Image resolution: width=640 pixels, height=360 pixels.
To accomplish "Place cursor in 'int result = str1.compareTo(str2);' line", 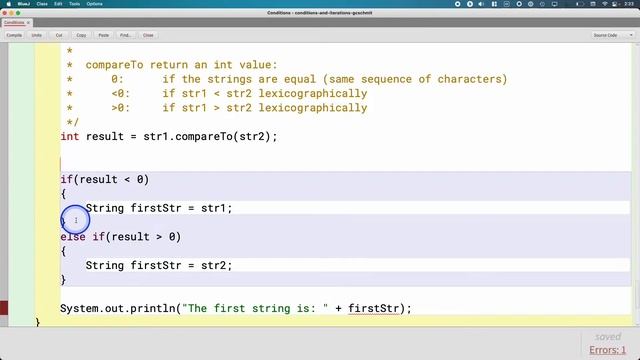I will pyautogui.click(x=169, y=136).
